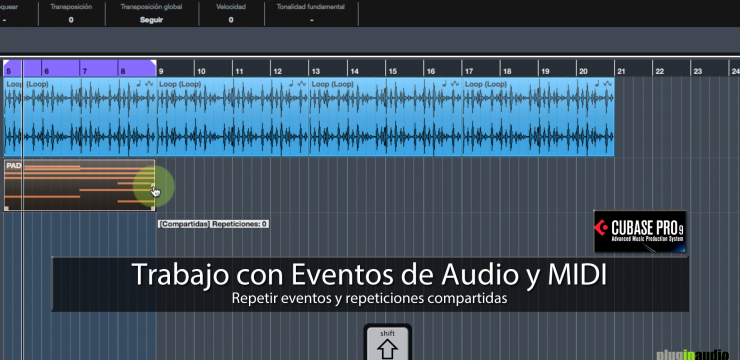740x360 pixels.
Task: Click musical mode note icon on Loop event at bar 13
Action: tap(445, 83)
